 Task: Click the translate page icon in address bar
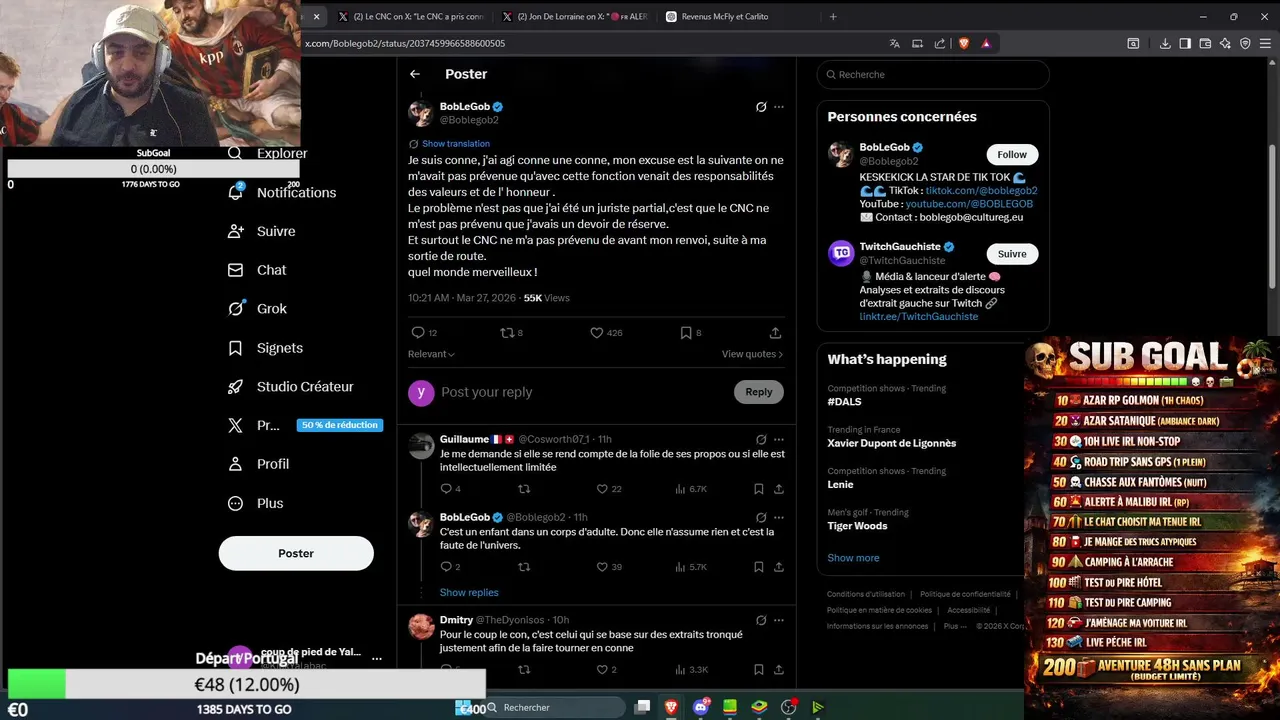(x=895, y=43)
